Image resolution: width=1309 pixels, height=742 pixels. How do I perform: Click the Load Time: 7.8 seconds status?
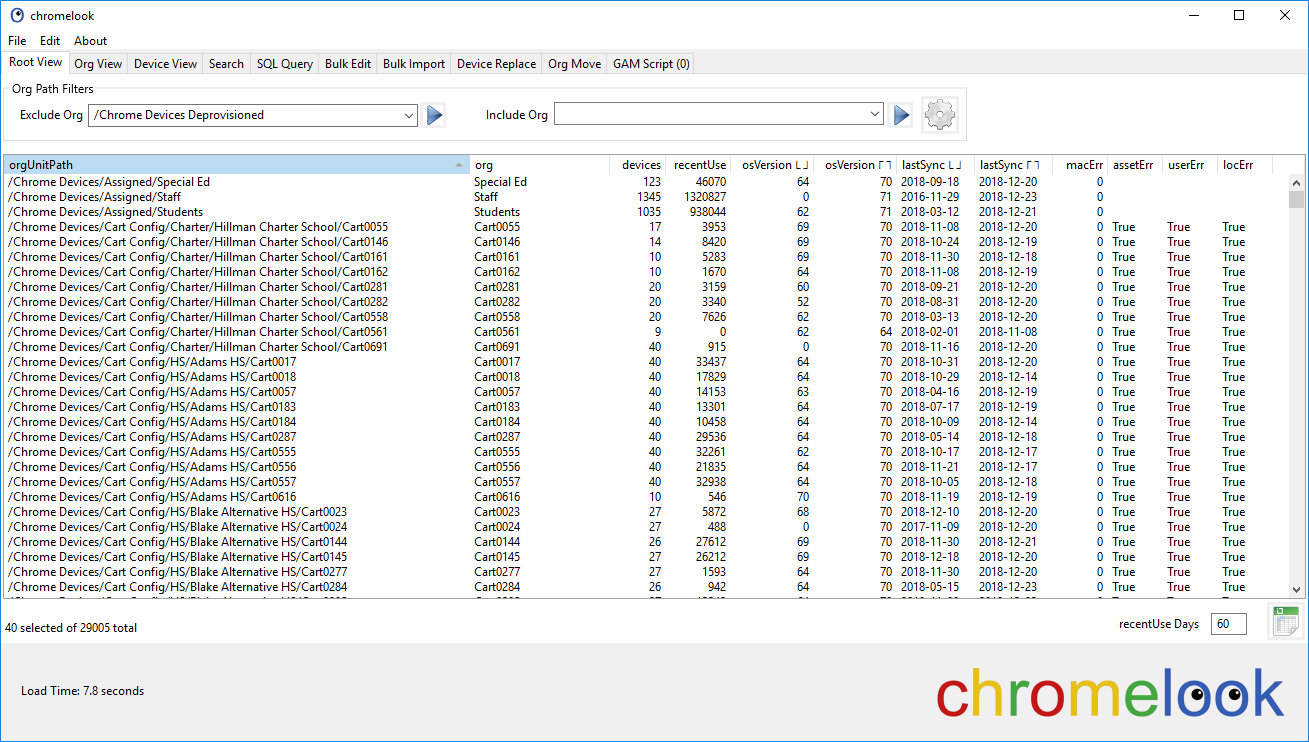[x=82, y=691]
